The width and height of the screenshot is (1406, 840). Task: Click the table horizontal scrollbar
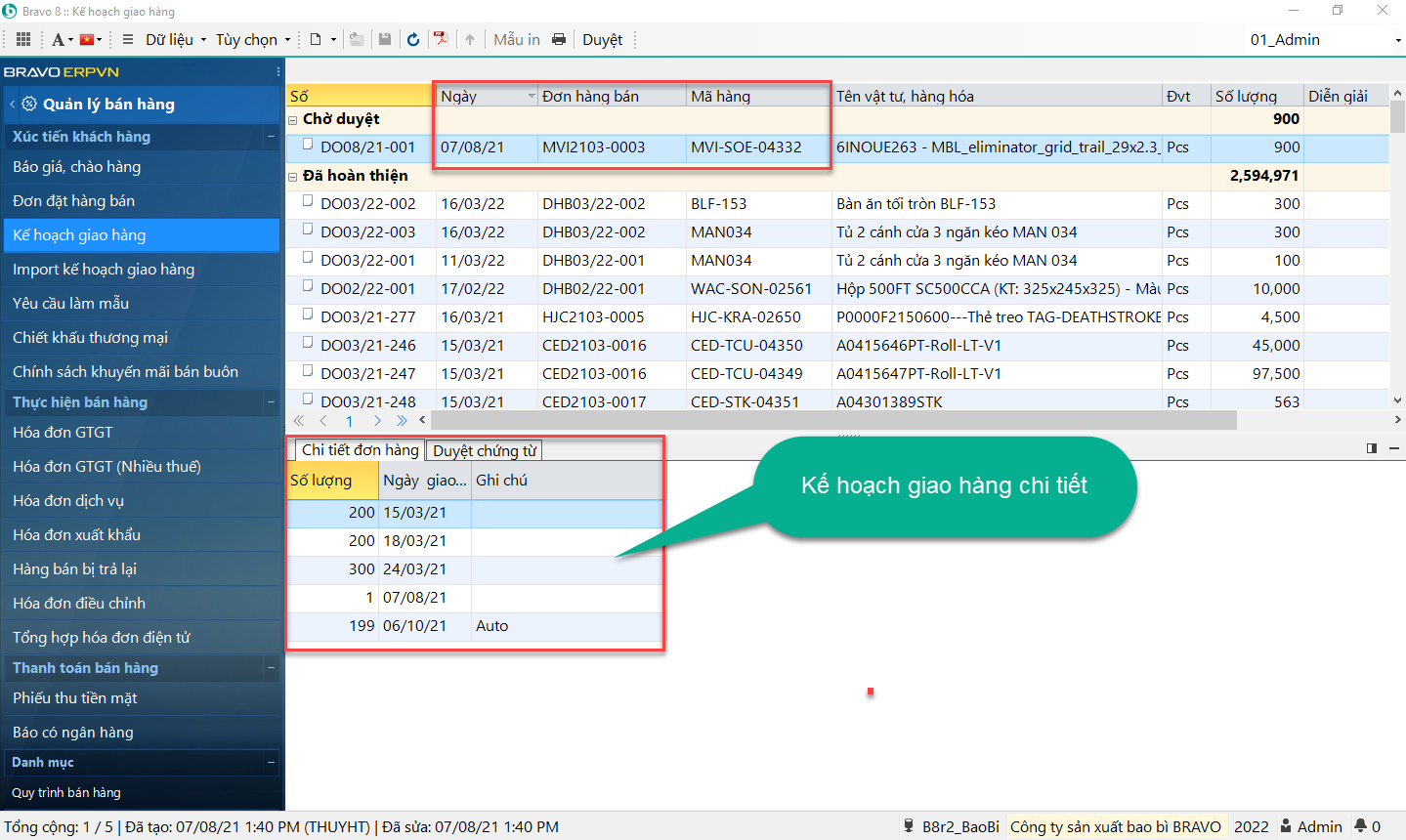point(832,420)
